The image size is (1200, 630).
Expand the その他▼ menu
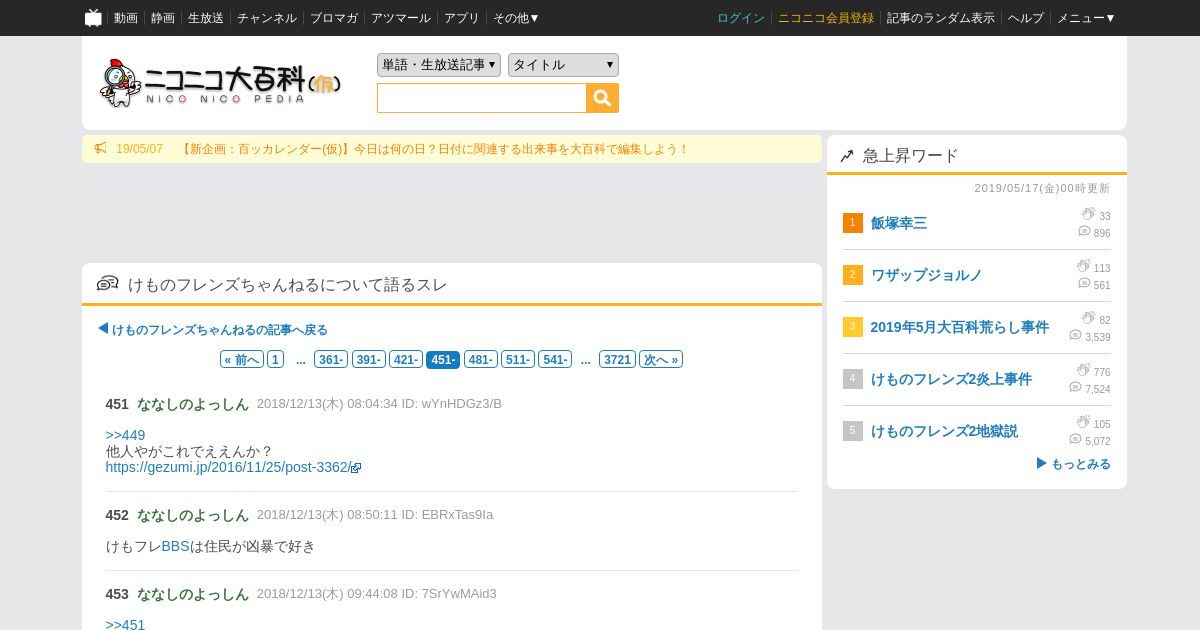(516, 18)
